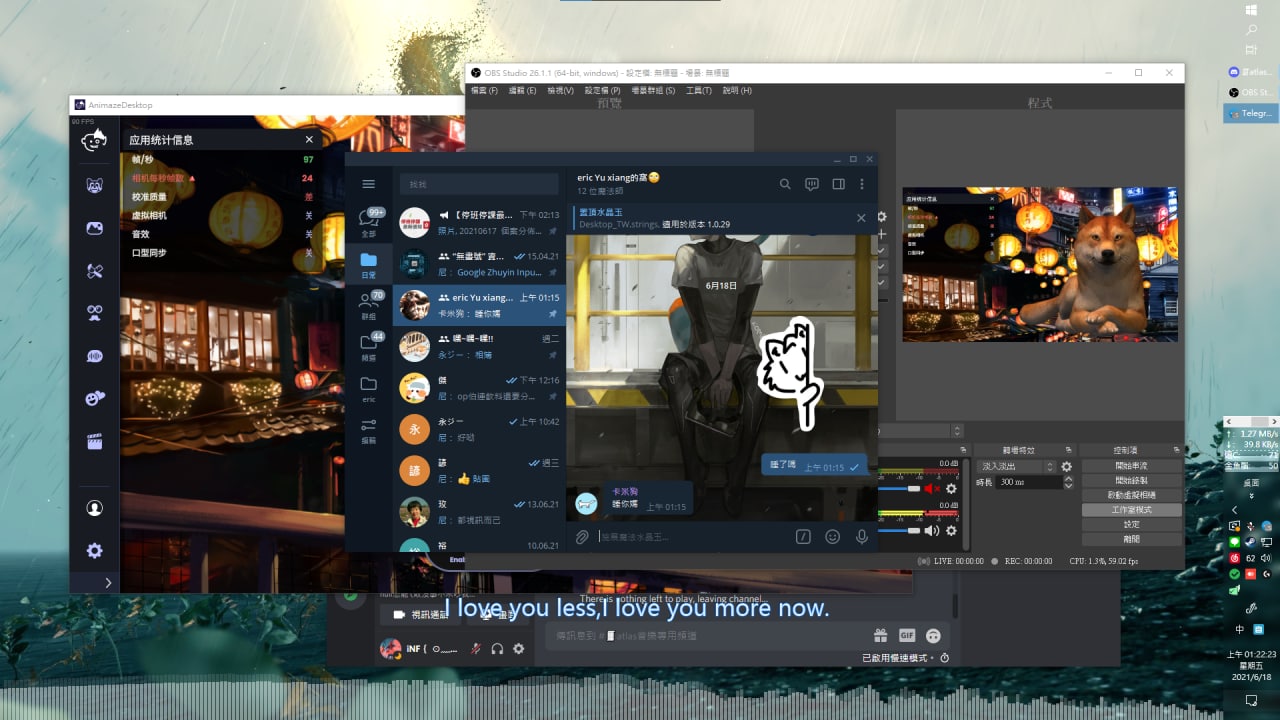This screenshot has height=720, width=1280.
Task: Open Telegram chat three-dot options menu
Action: (861, 184)
